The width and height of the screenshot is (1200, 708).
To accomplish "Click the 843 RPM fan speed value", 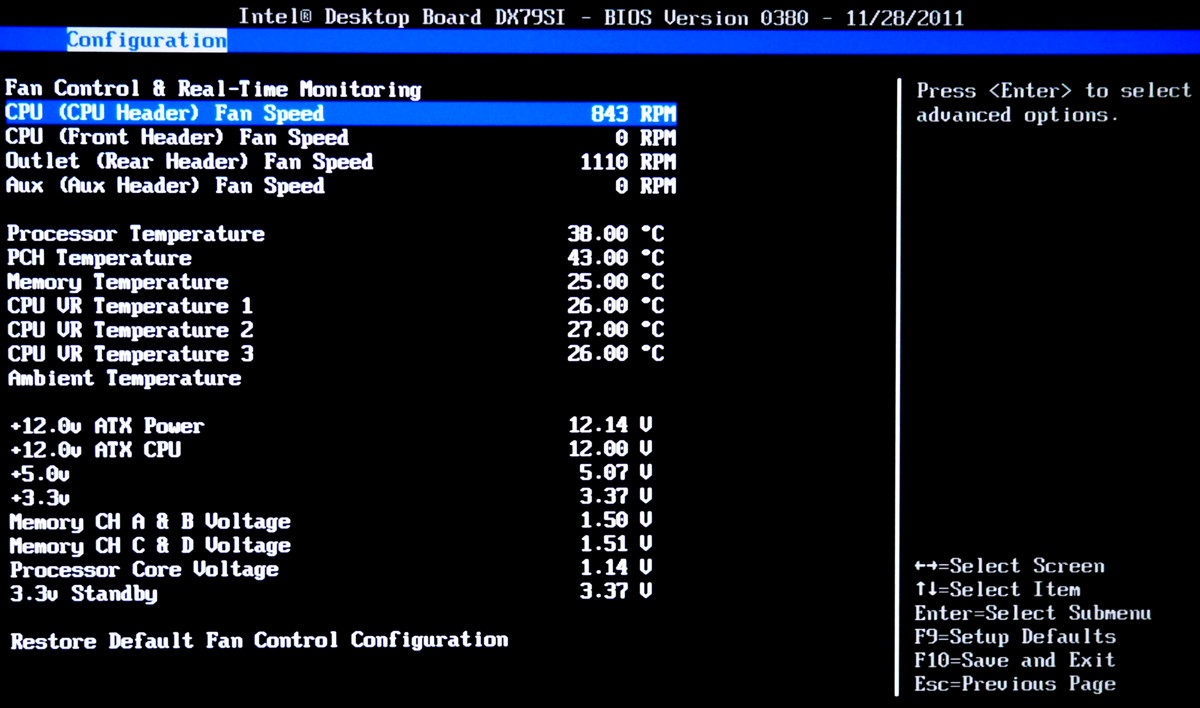I will pos(634,114).
